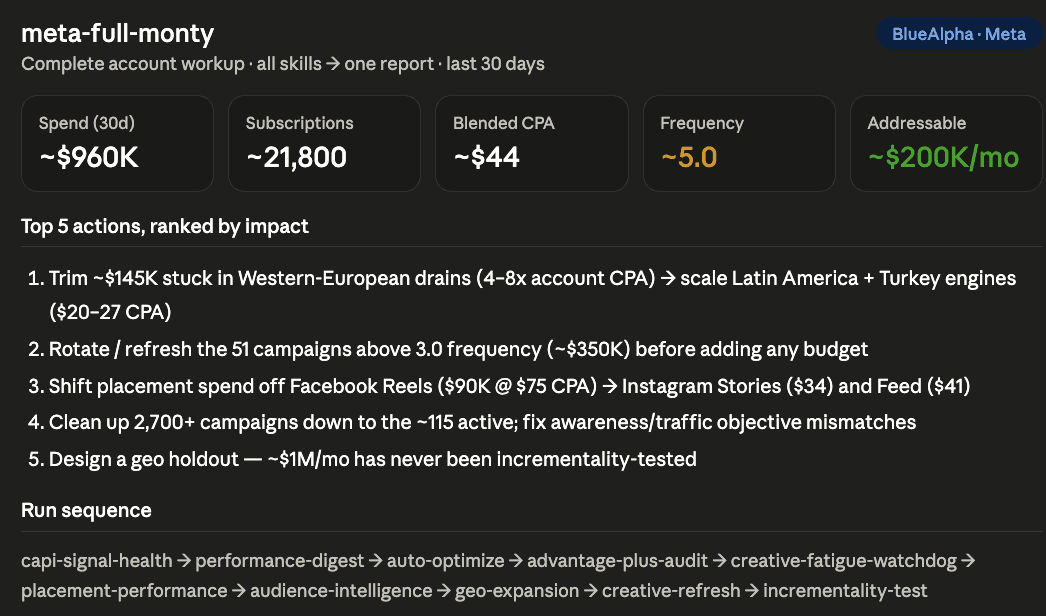Click auto-optimize in run sequence

(x=446, y=561)
